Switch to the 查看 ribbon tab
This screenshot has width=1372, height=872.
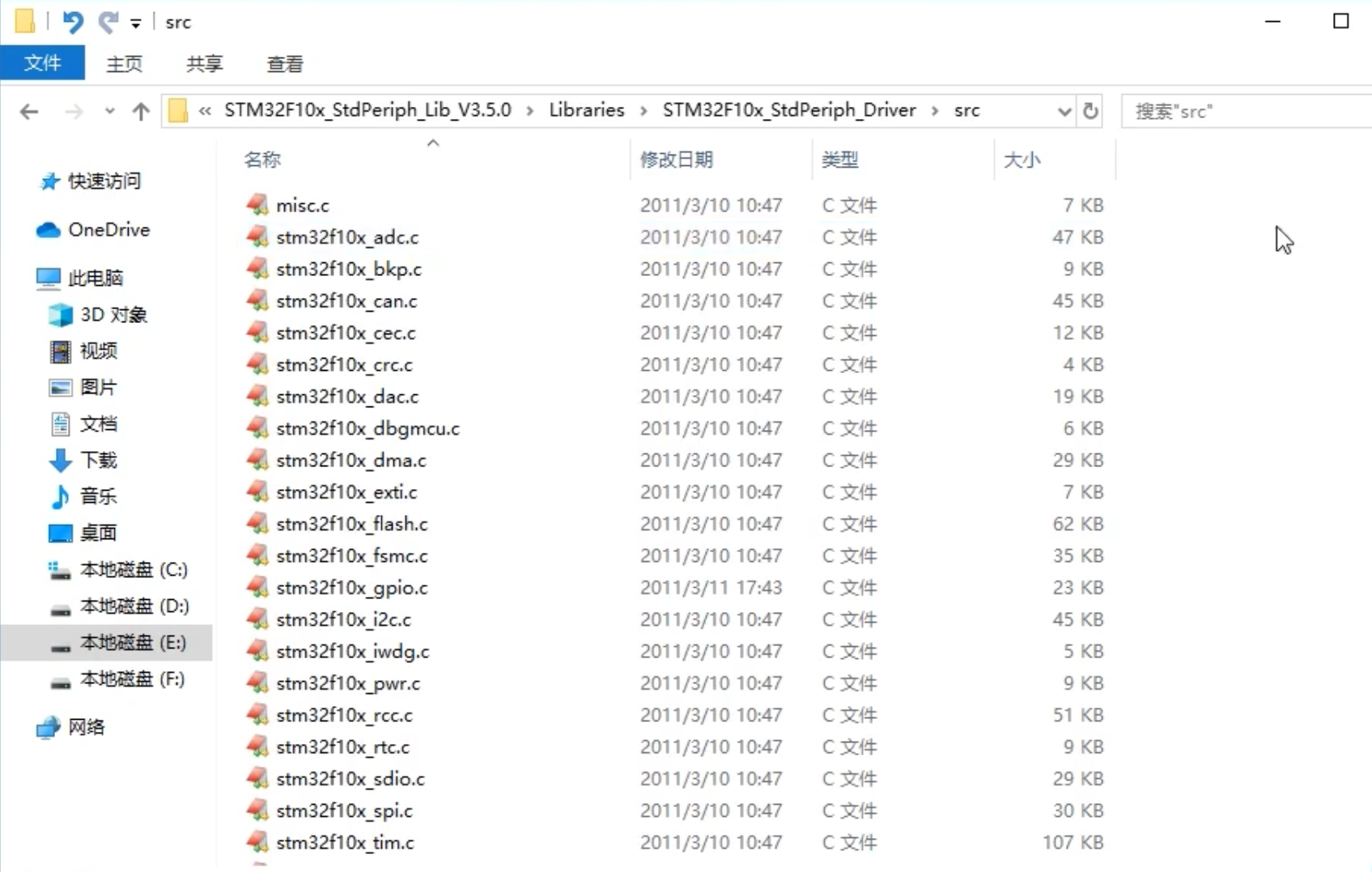285,64
